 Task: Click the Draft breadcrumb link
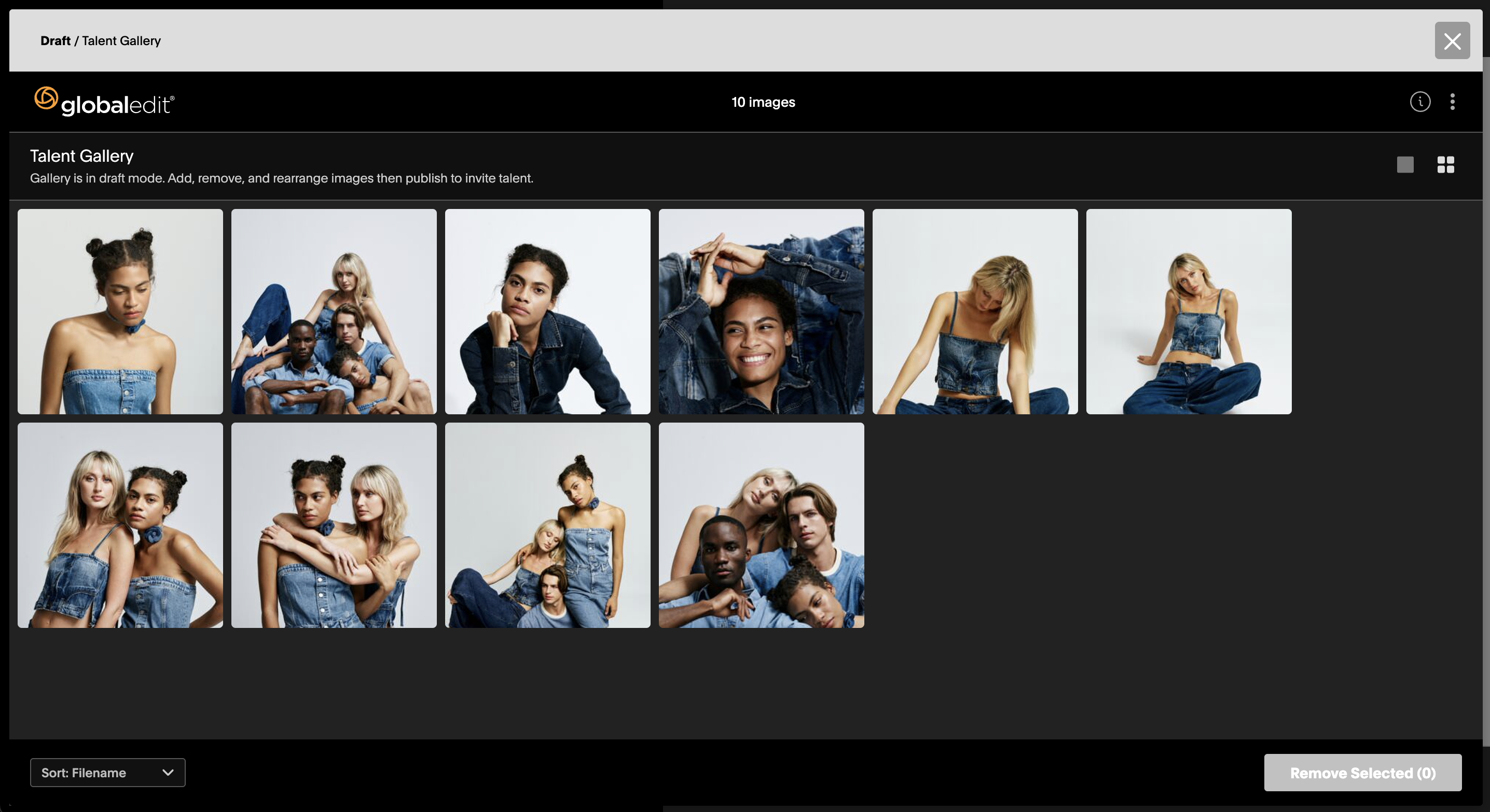(56, 40)
